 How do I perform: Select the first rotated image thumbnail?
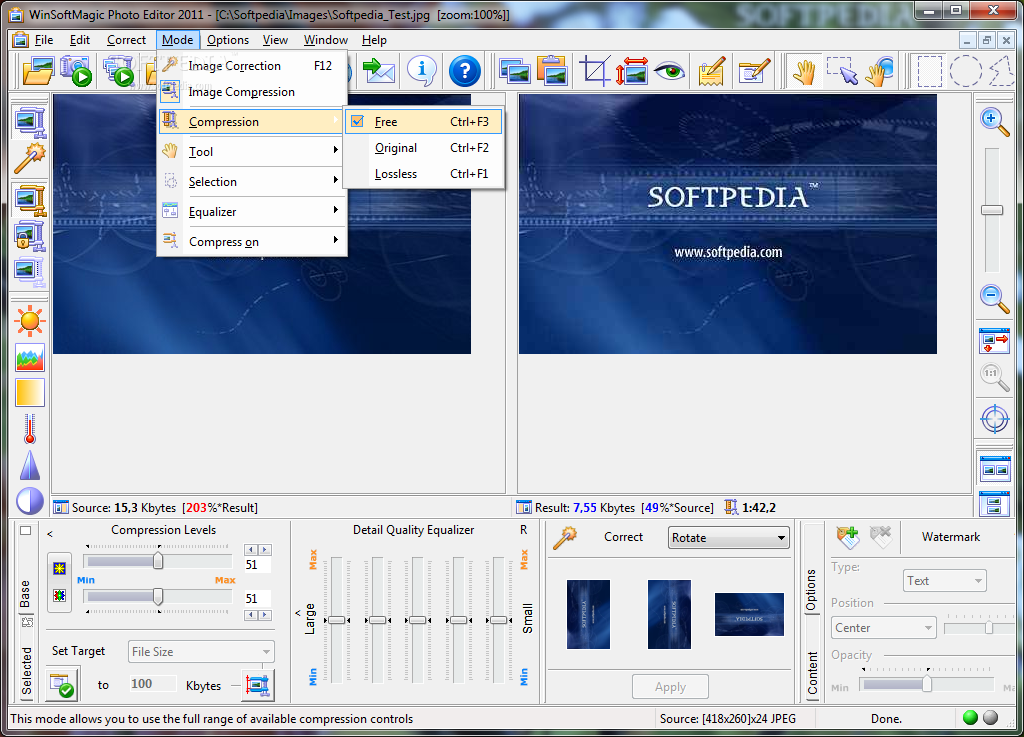coord(588,614)
